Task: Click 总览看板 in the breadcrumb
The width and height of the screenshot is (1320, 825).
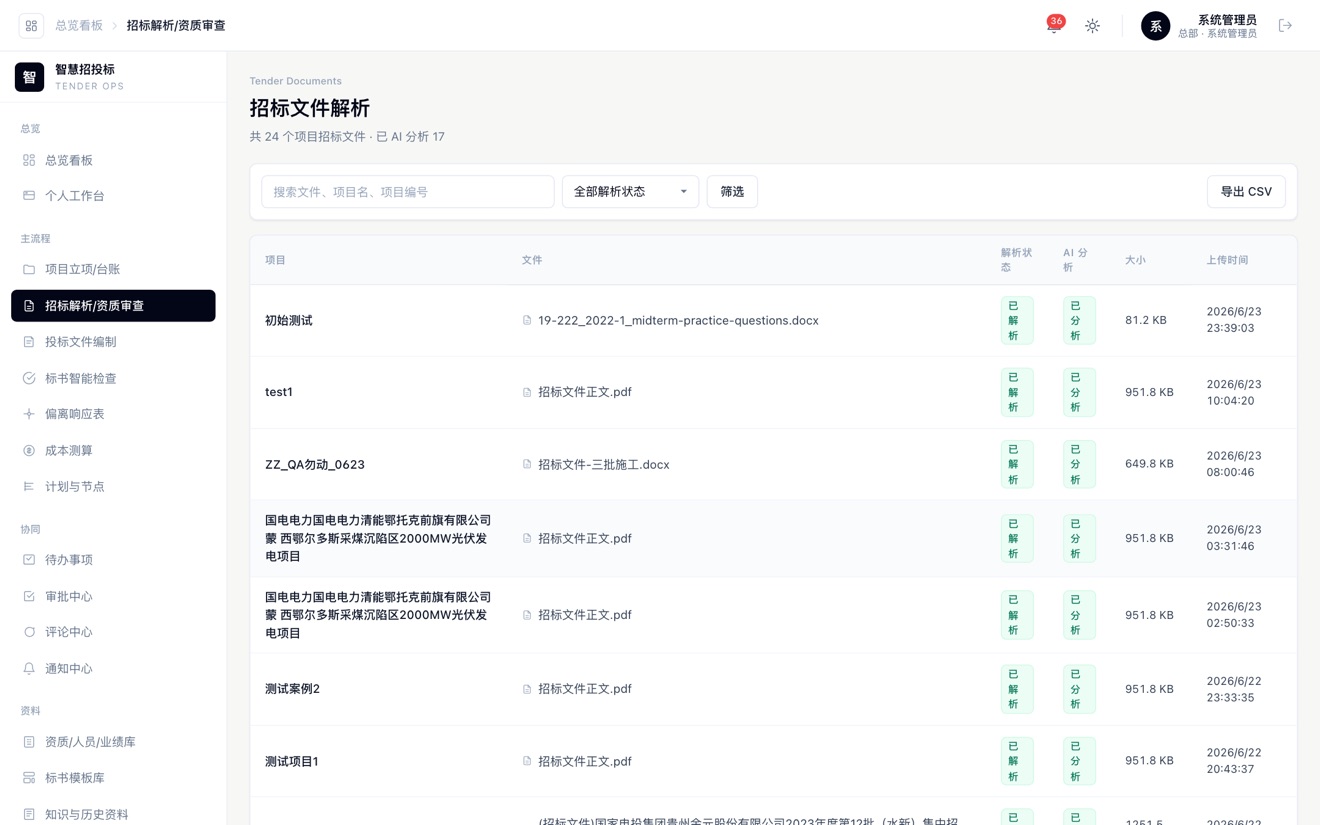Action: pos(79,26)
